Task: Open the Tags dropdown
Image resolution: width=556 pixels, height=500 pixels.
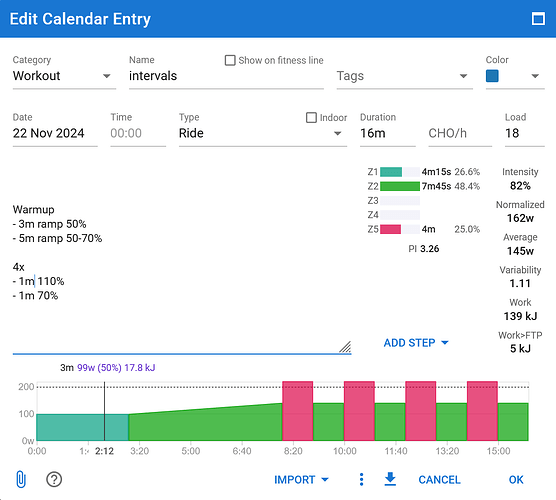Action: click(x=405, y=76)
